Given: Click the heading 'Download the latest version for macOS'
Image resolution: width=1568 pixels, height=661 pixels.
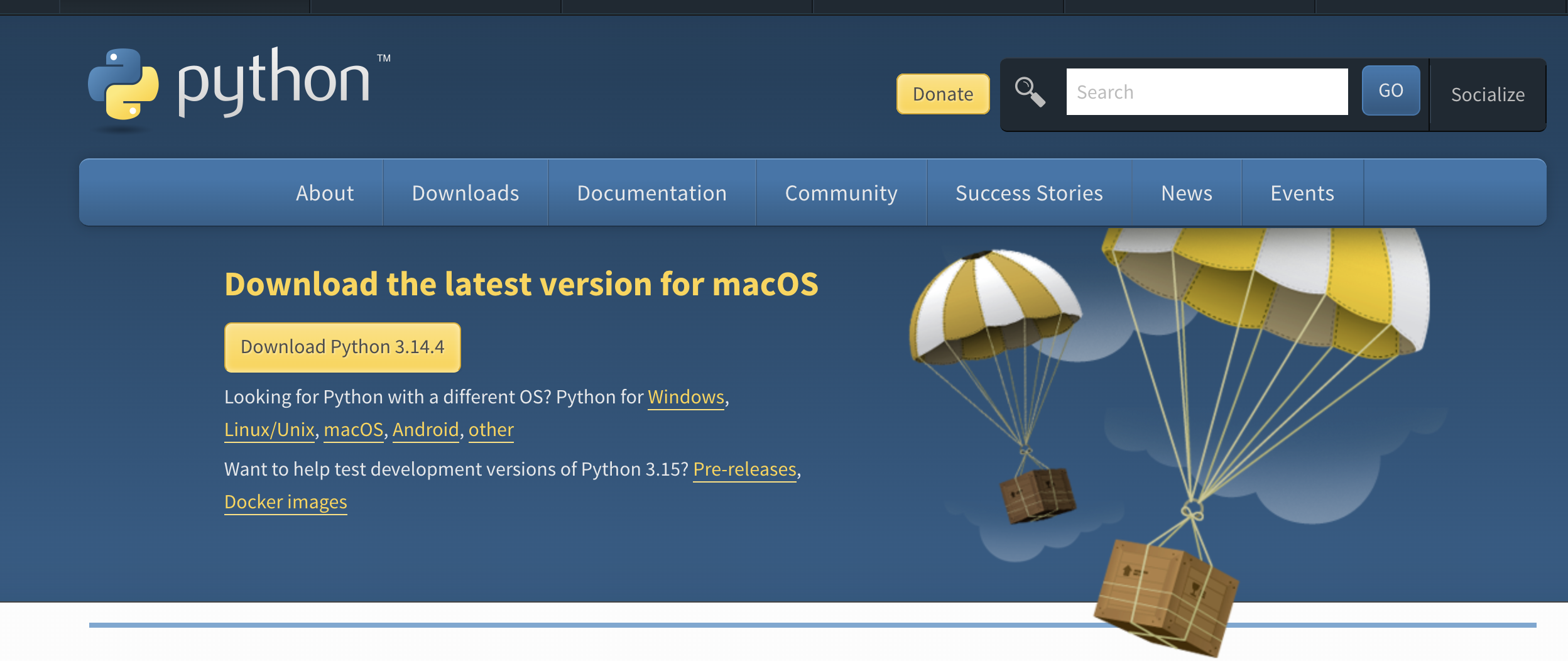Looking at the screenshot, I should coord(521,284).
